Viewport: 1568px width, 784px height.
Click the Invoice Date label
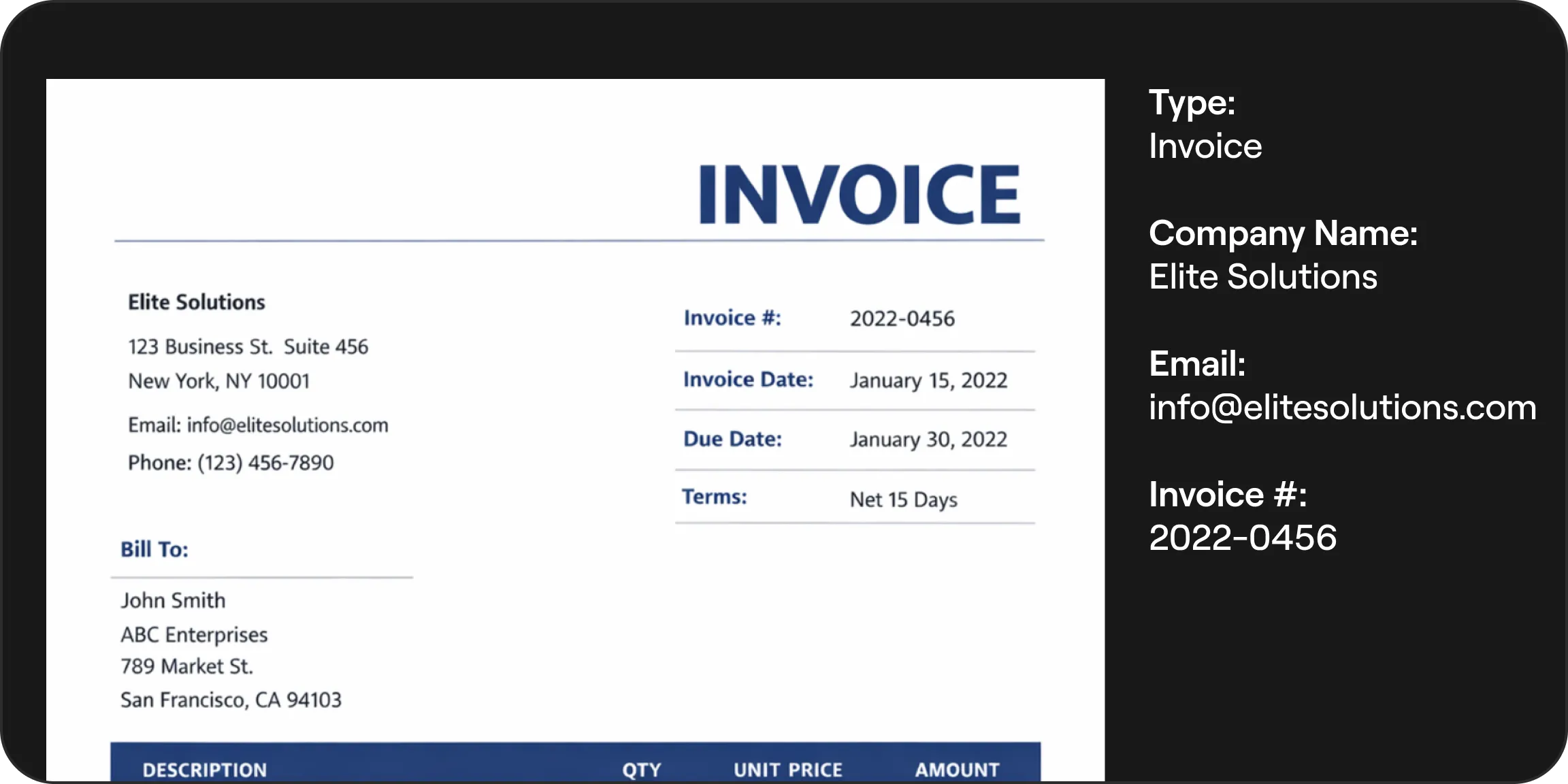[748, 379]
